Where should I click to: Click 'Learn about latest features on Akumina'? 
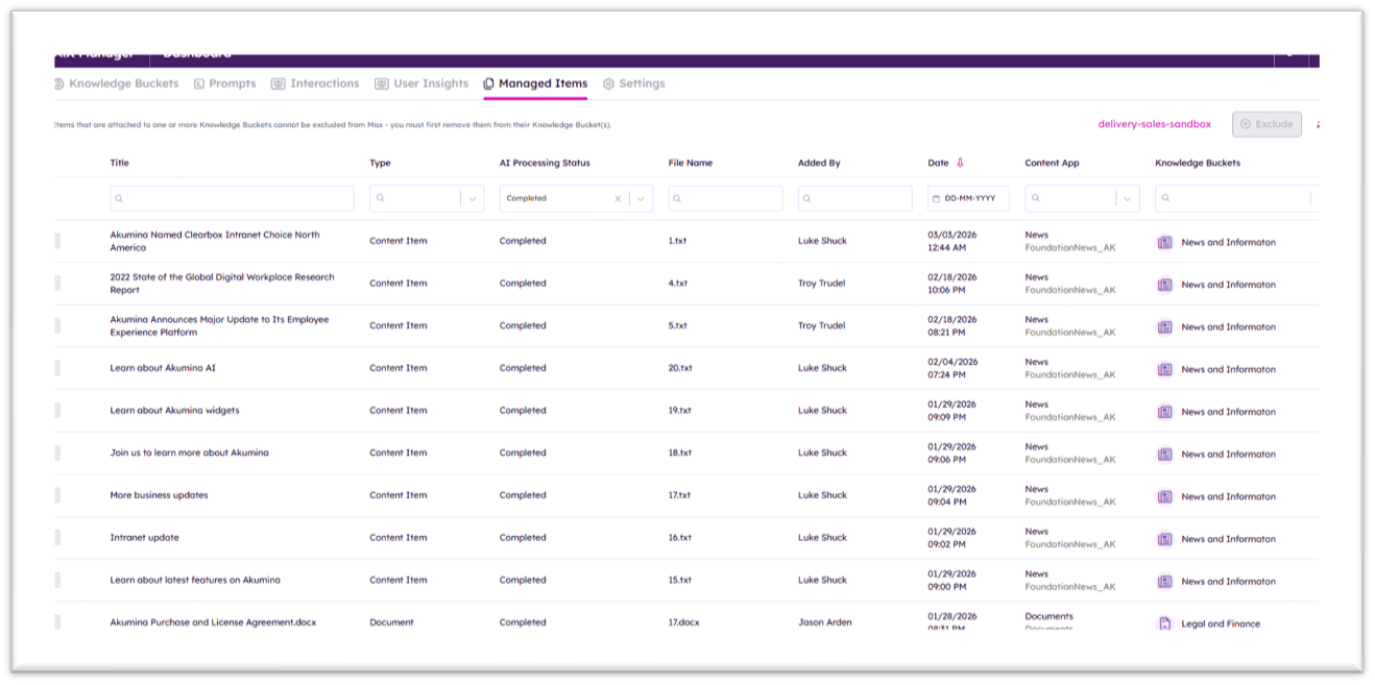pyautogui.click(x=195, y=580)
